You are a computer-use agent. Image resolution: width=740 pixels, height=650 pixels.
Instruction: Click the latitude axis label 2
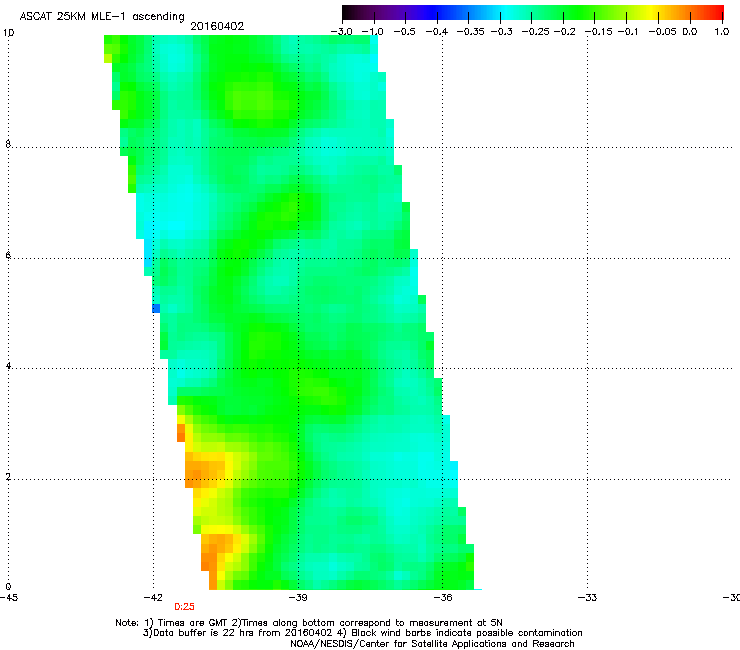point(8,477)
